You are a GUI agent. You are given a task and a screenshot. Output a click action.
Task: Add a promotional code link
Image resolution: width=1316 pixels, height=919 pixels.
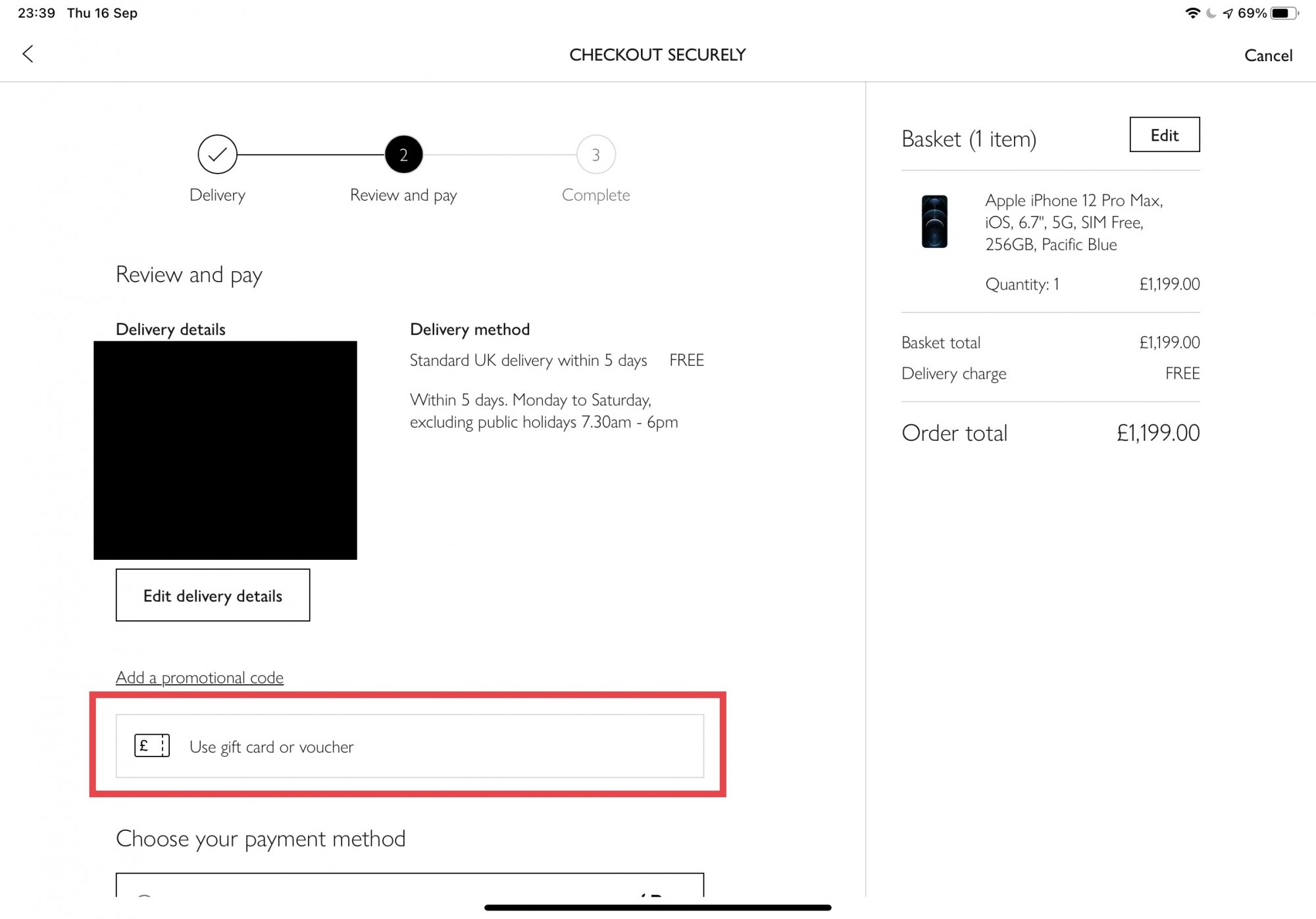(199, 677)
